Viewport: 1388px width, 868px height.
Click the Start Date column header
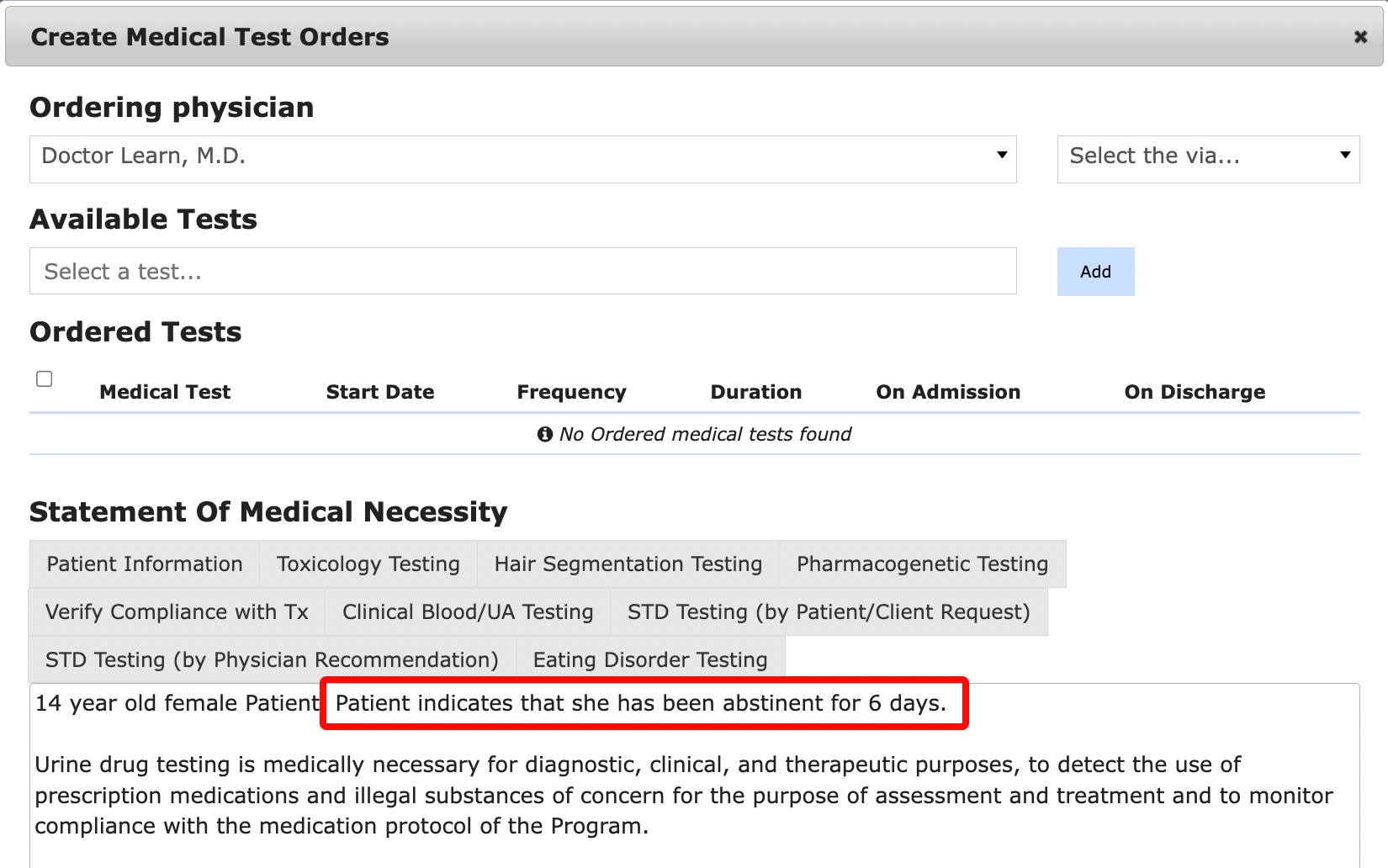point(380,392)
